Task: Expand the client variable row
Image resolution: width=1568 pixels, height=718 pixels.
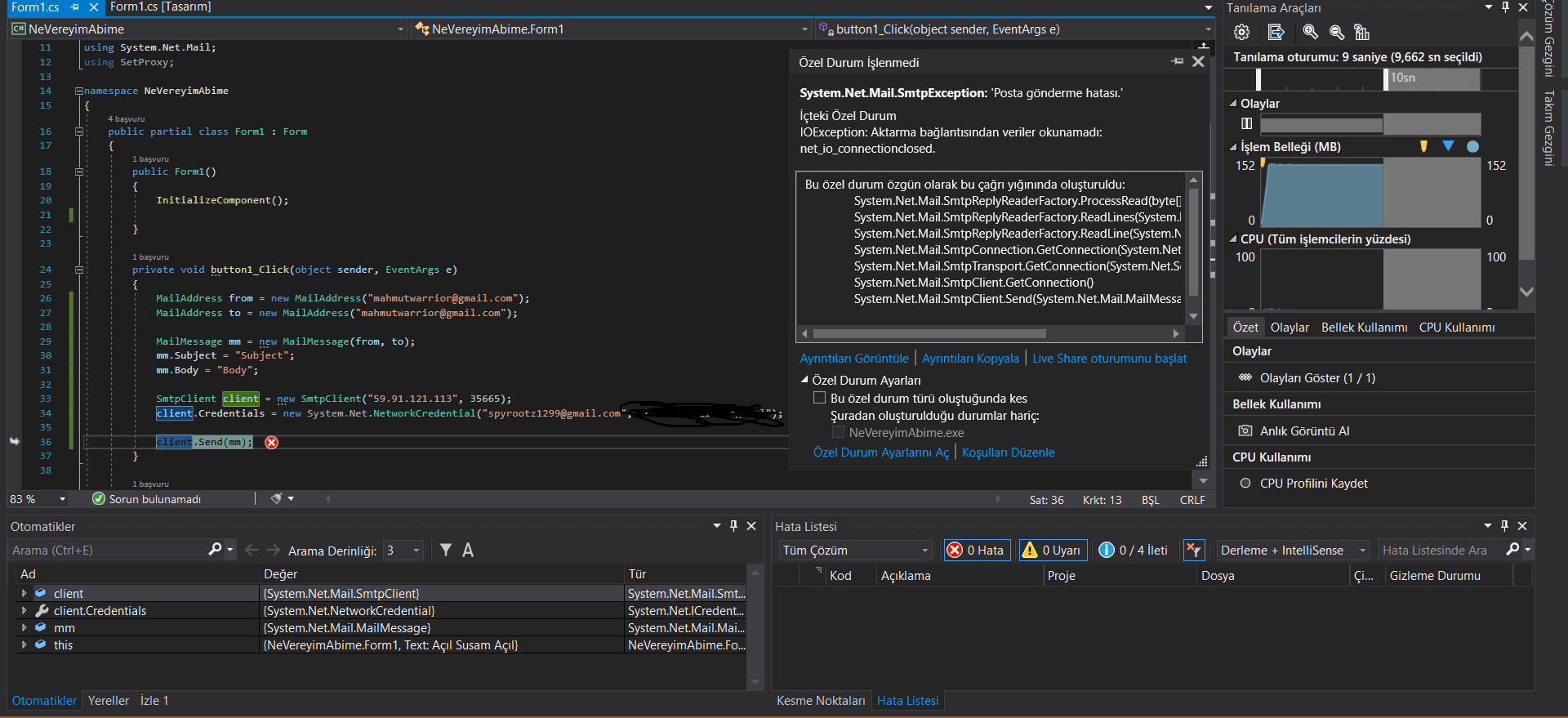Action: [24, 593]
